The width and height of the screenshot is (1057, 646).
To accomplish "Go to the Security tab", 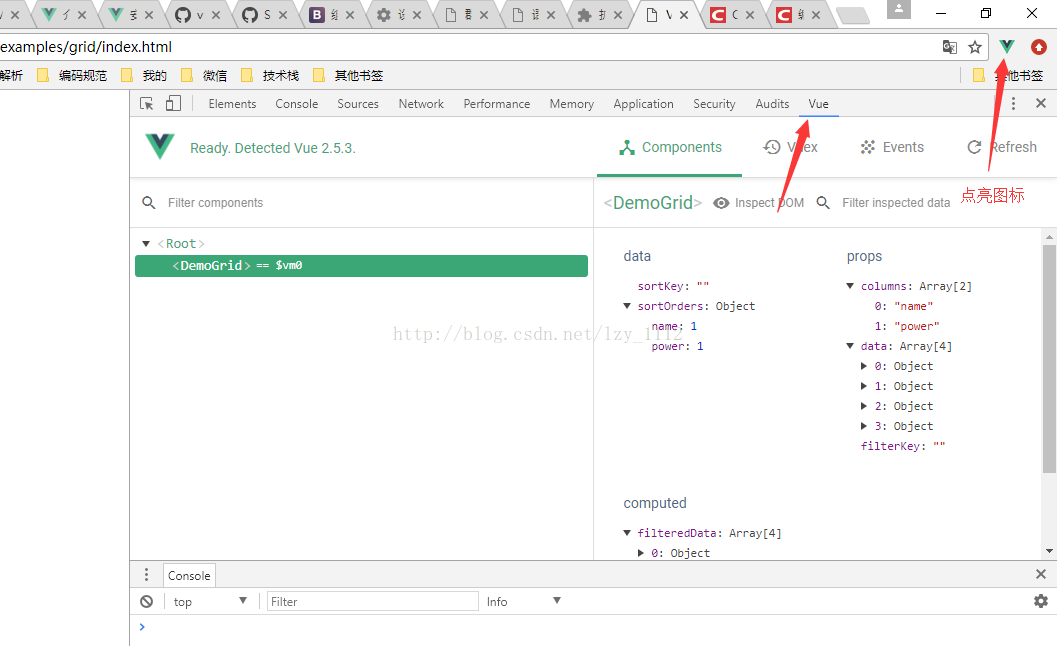I will 714,104.
